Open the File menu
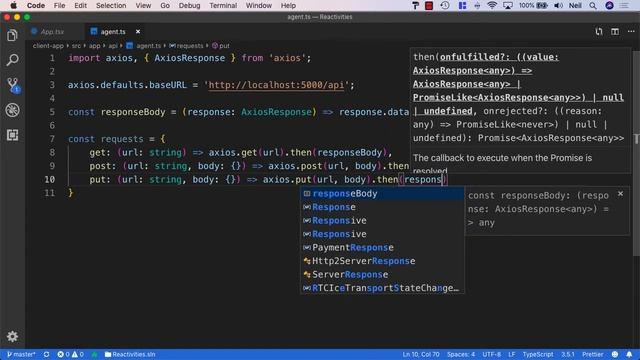Image resolution: width=640 pixels, height=360 pixels. click(59, 5)
